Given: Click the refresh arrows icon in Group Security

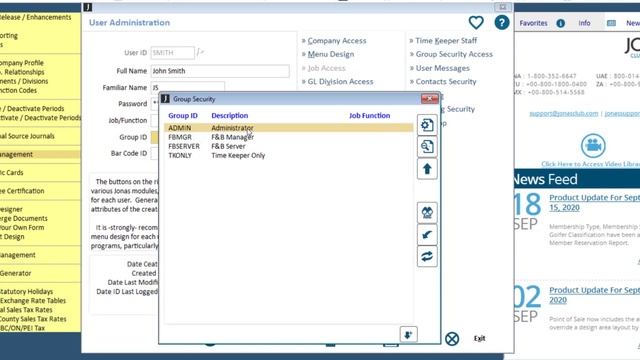Looking at the screenshot, I should [427, 257].
